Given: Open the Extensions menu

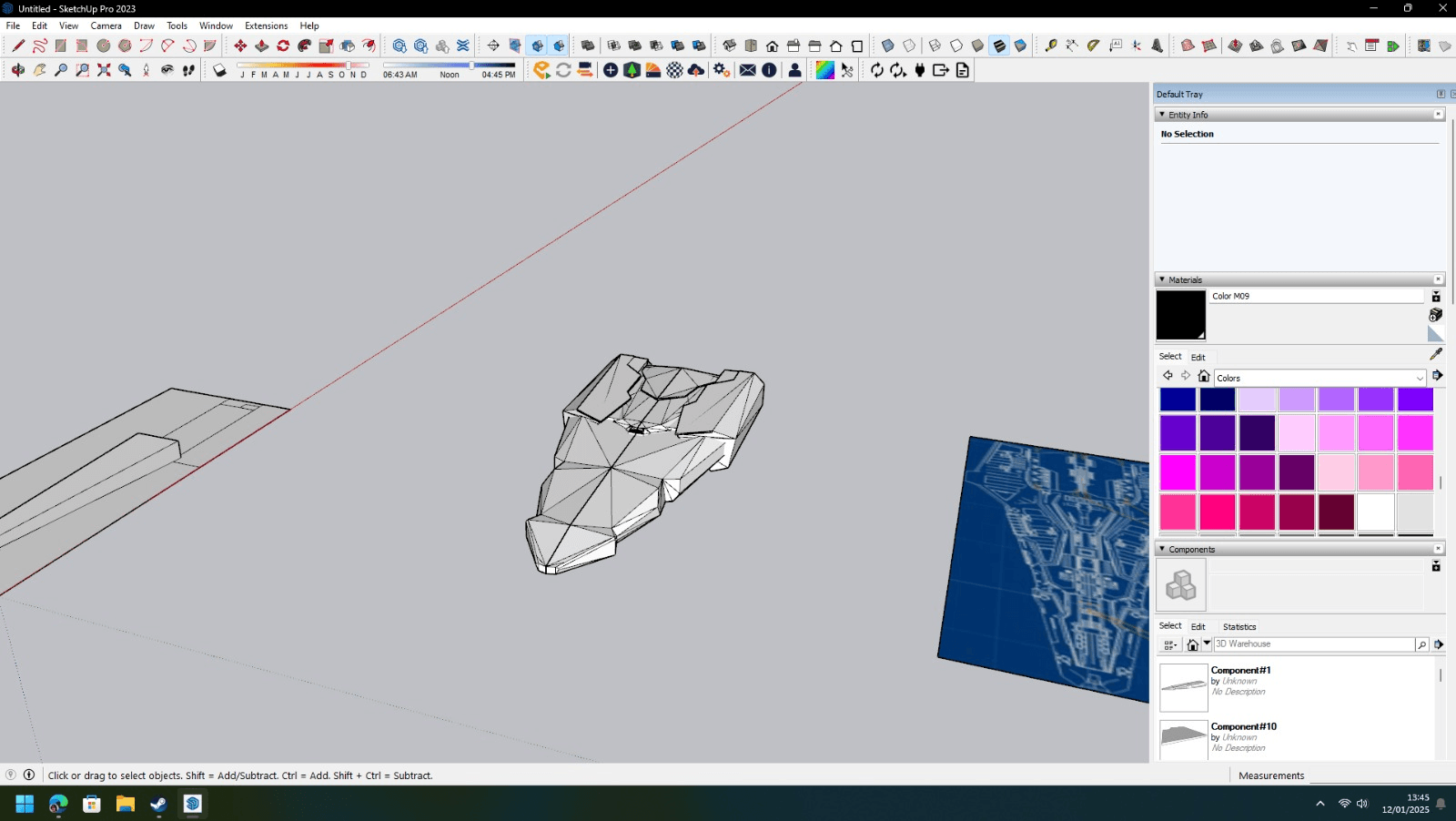Looking at the screenshot, I should 266,25.
